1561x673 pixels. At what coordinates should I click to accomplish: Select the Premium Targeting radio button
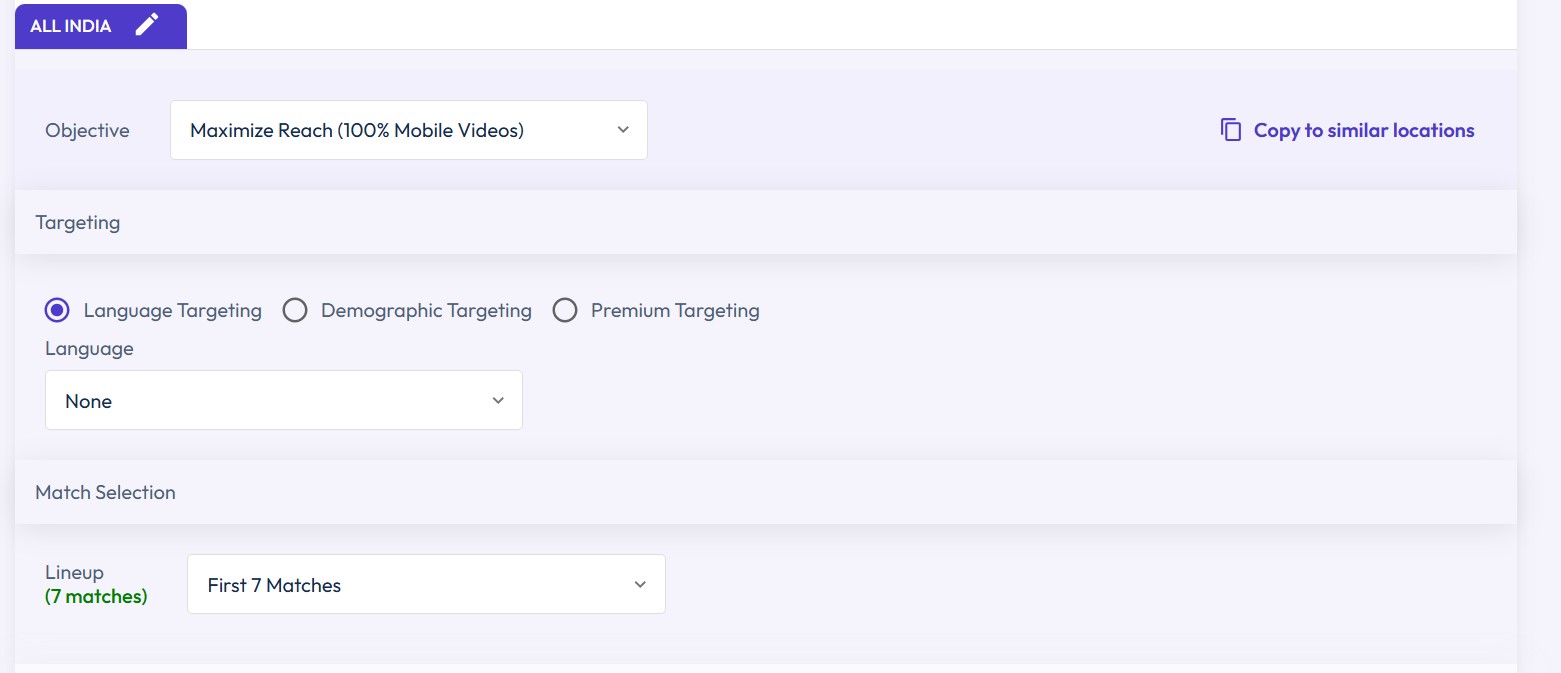coord(565,310)
